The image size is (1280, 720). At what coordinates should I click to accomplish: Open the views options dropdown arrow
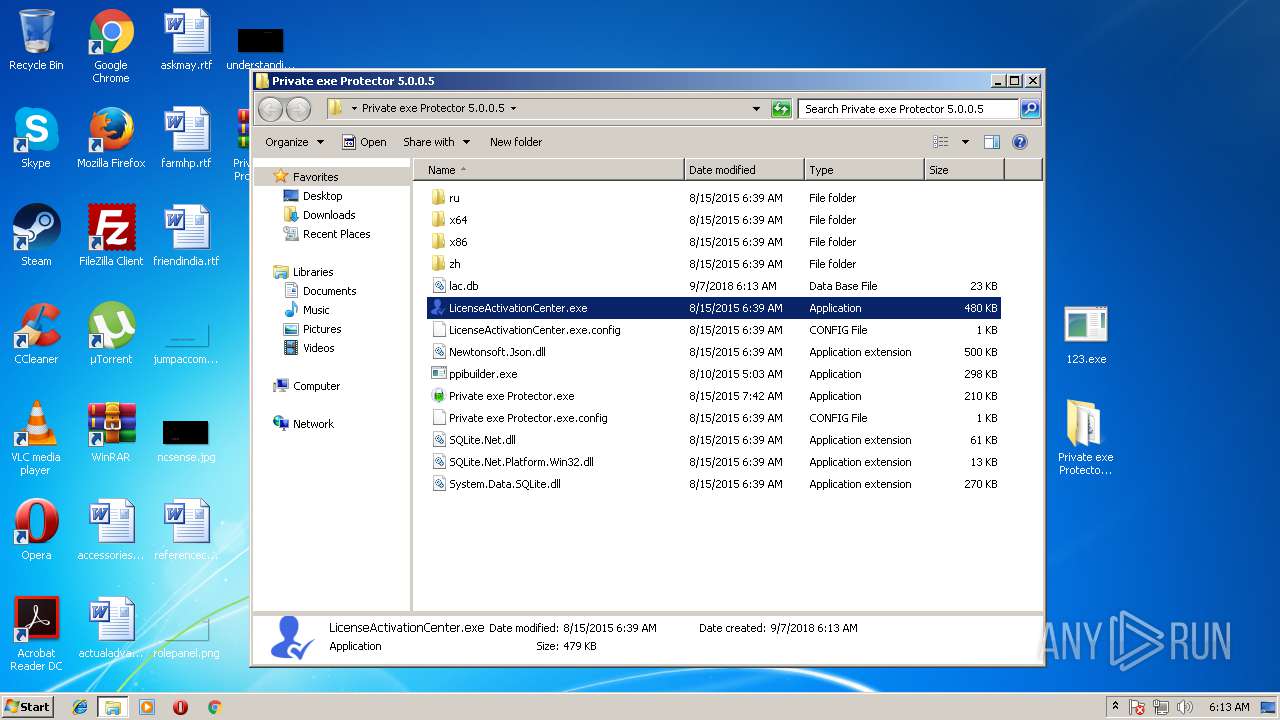(965, 142)
